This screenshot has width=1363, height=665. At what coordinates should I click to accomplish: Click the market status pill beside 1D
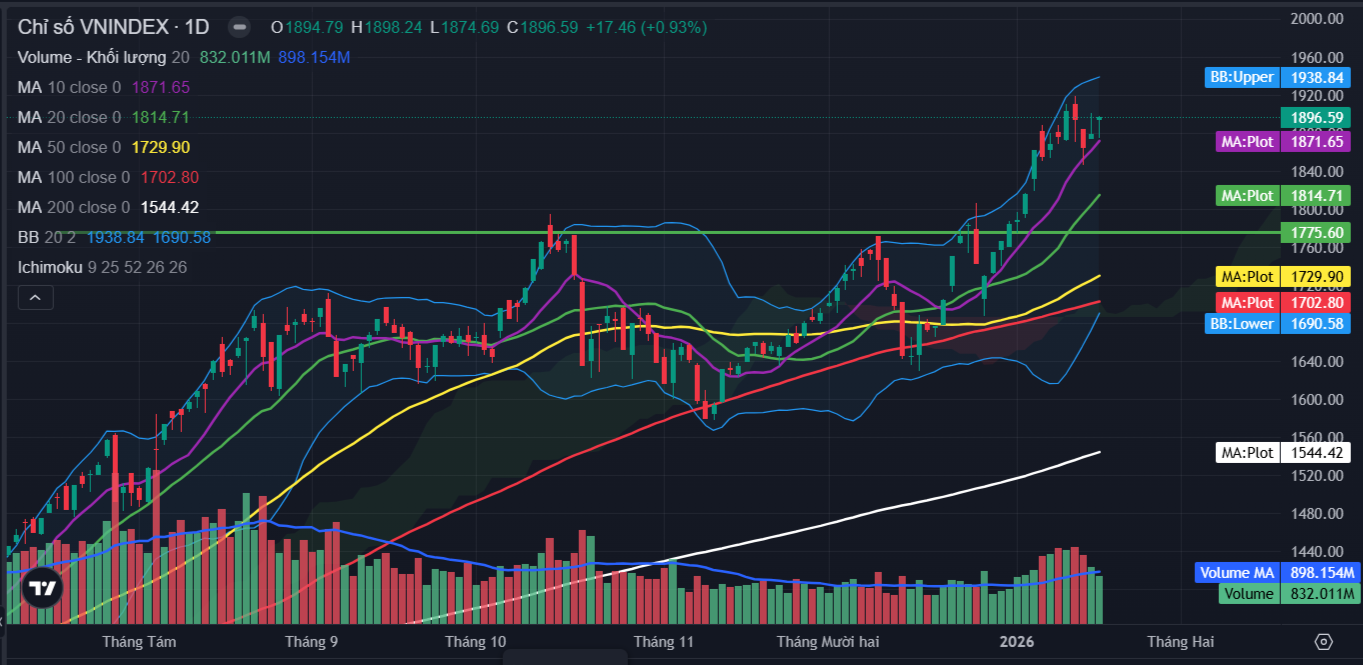click(239, 27)
